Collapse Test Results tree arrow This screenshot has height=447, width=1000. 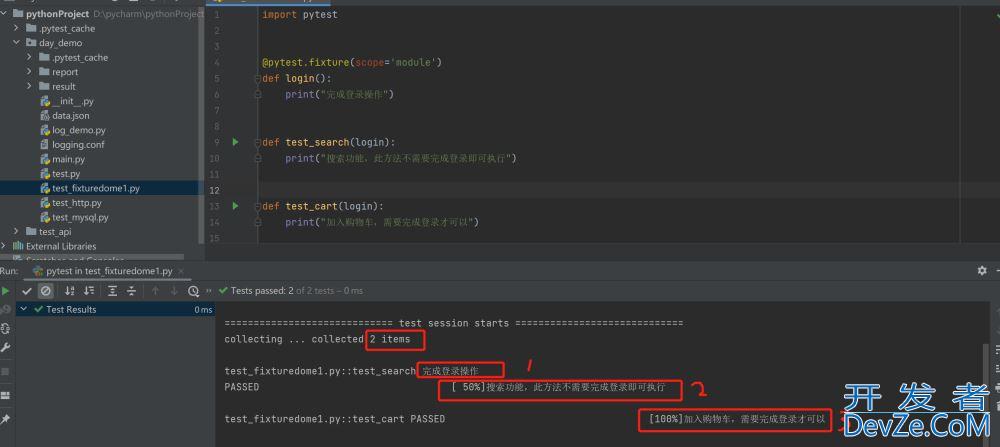[24, 309]
